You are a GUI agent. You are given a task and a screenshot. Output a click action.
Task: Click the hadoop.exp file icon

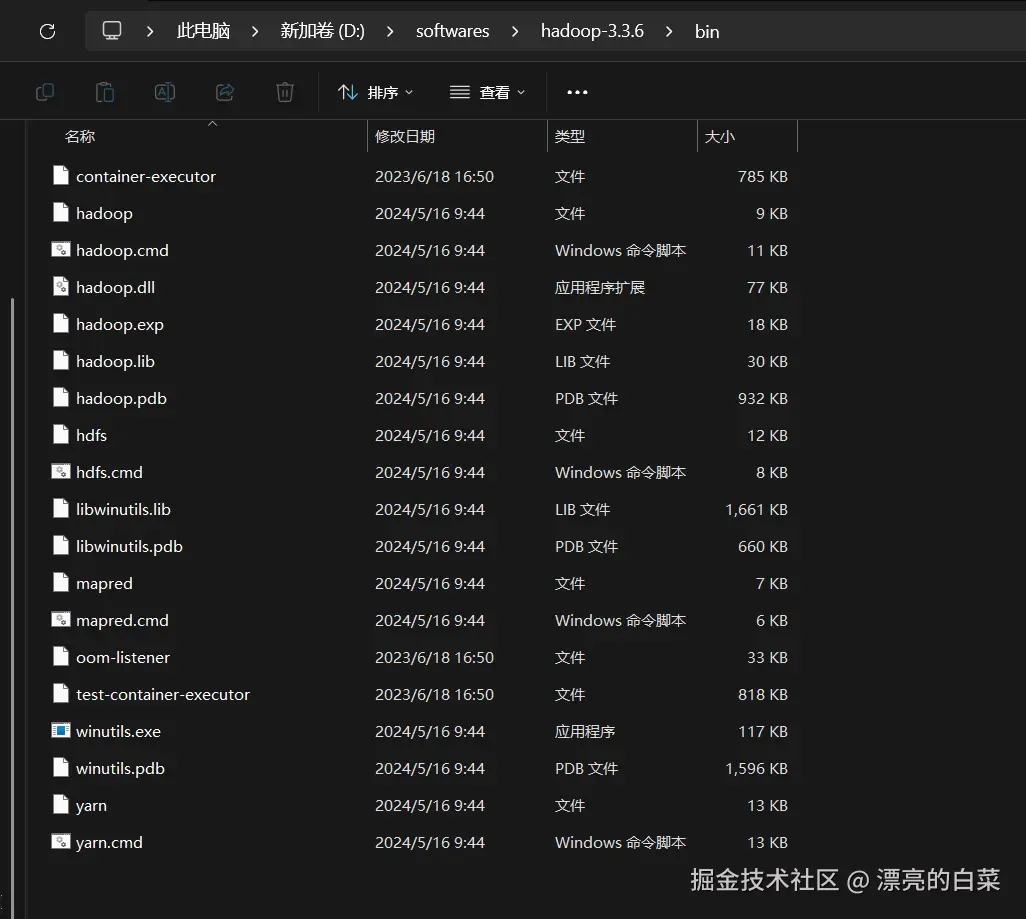click(x=61, y=323)
